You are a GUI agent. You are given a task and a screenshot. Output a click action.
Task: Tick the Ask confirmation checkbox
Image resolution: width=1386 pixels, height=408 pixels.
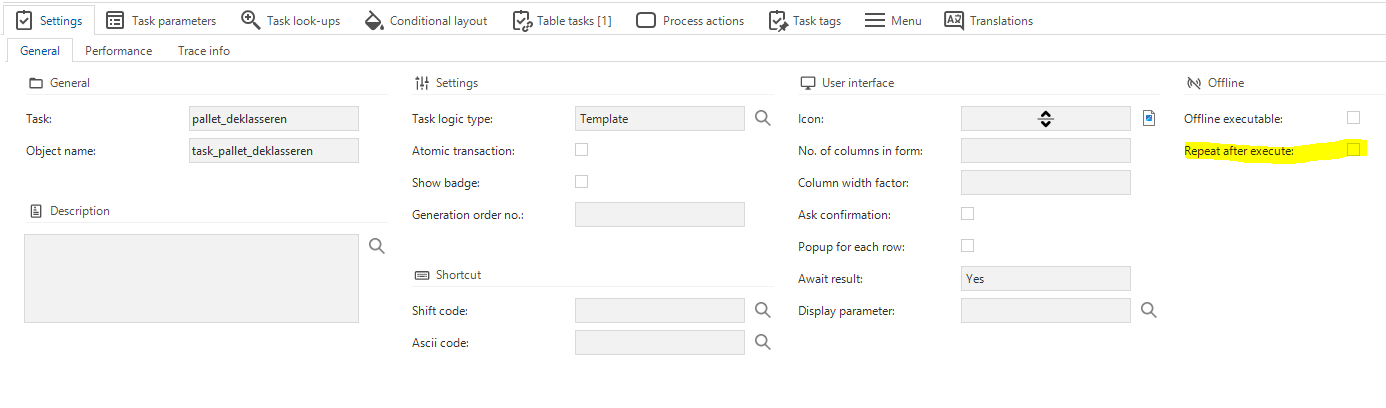click(x=967, y=214)
